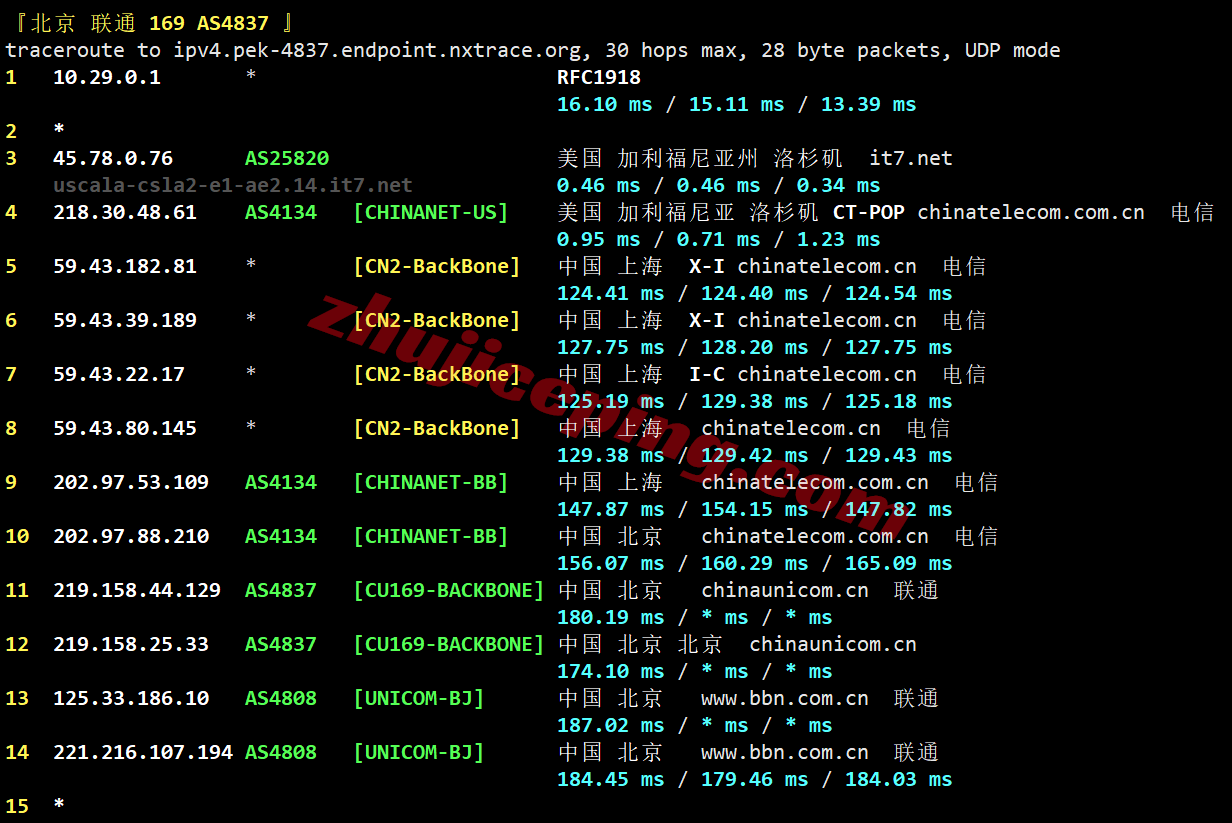Select IP 202.97.88.210 on hop 10
Image resolution: width=1232 pixels, height=823 pixels.
(131, 536)
